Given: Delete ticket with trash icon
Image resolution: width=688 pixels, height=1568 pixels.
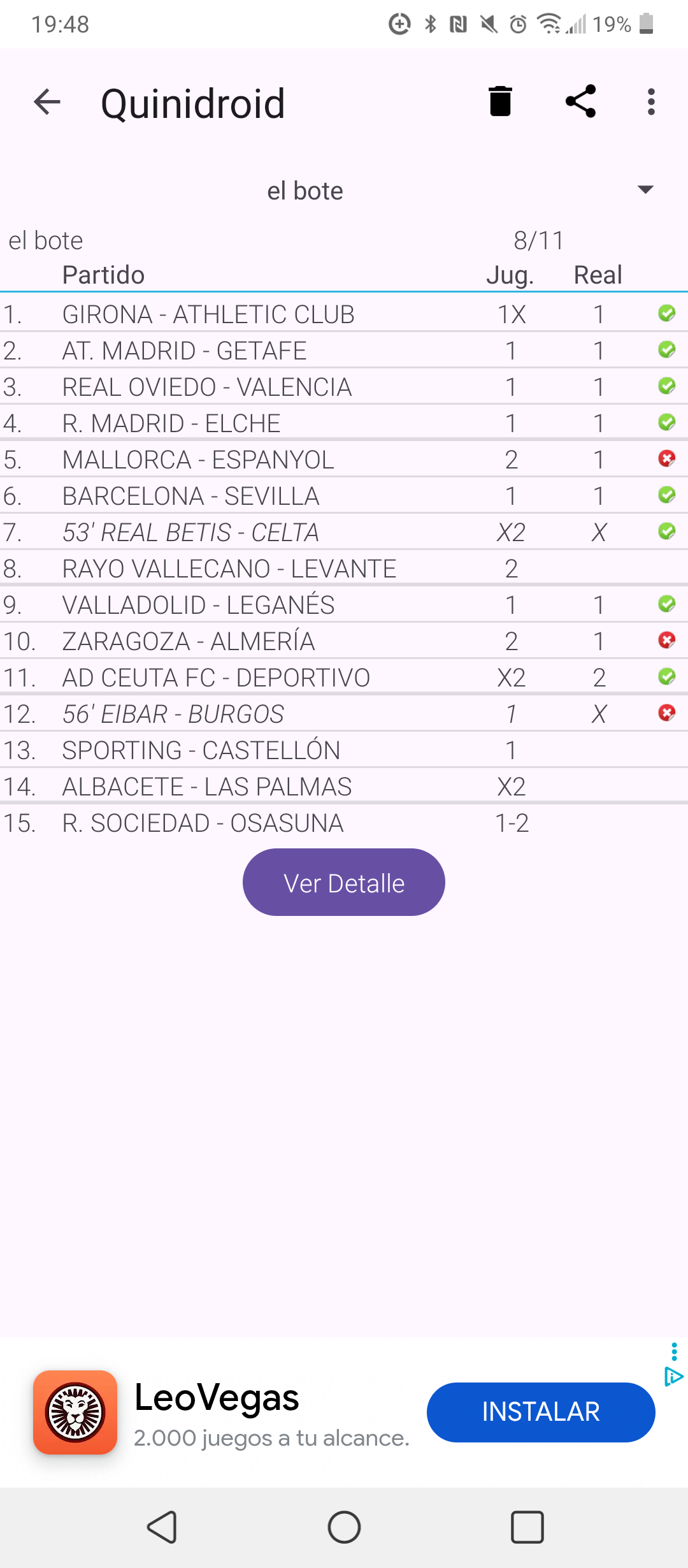Looking at the screenshot, I should 500,101.
